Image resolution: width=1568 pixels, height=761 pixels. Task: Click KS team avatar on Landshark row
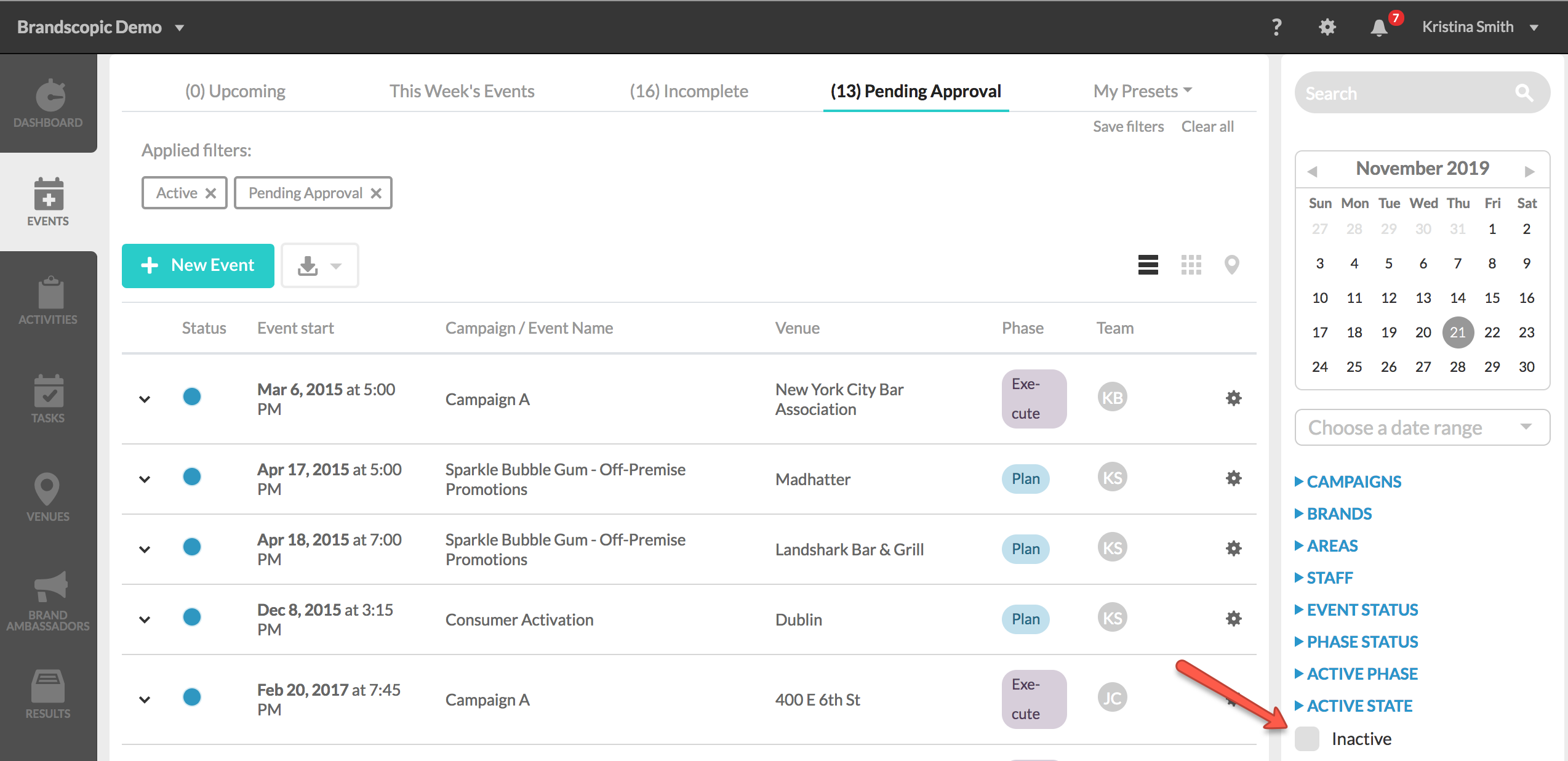pyautogui.click(x=1112, y=548)
